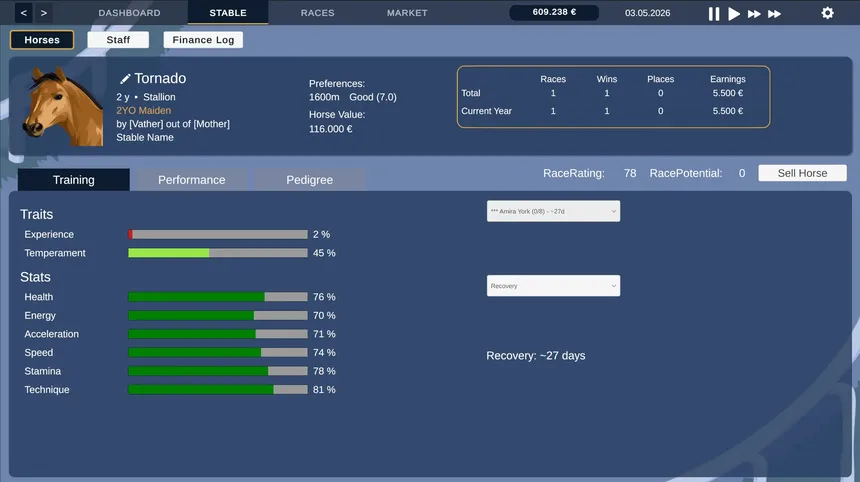This screenshot has width=860, height=482.
Task: Click the fast-forward icon beside the play button
Action: pyautogui.click(x=754, y=14)
